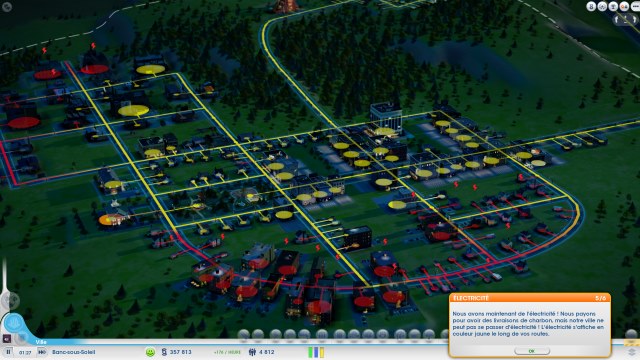Click the friends/notifications icon with orange dot
Viewport: 640px width, 360px height.
pos(624,6)
